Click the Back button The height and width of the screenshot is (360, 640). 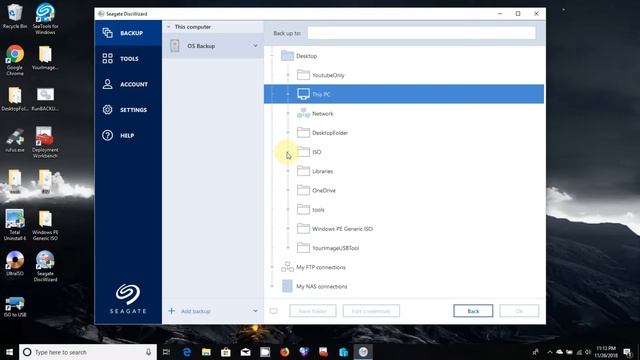tap(473, 311)
